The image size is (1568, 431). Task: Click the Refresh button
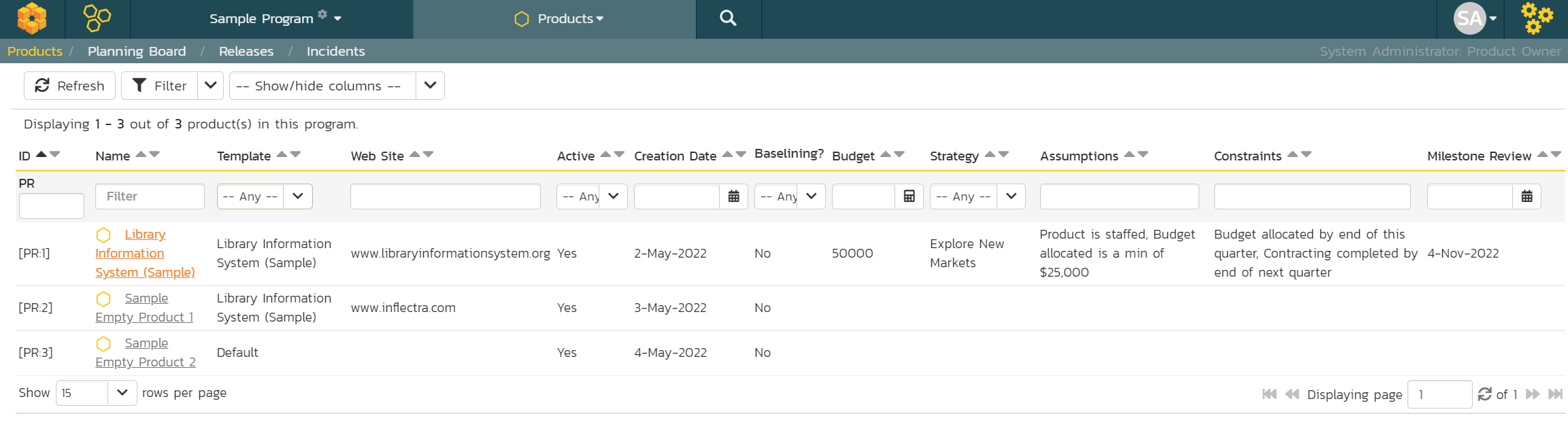pos(69,86)
